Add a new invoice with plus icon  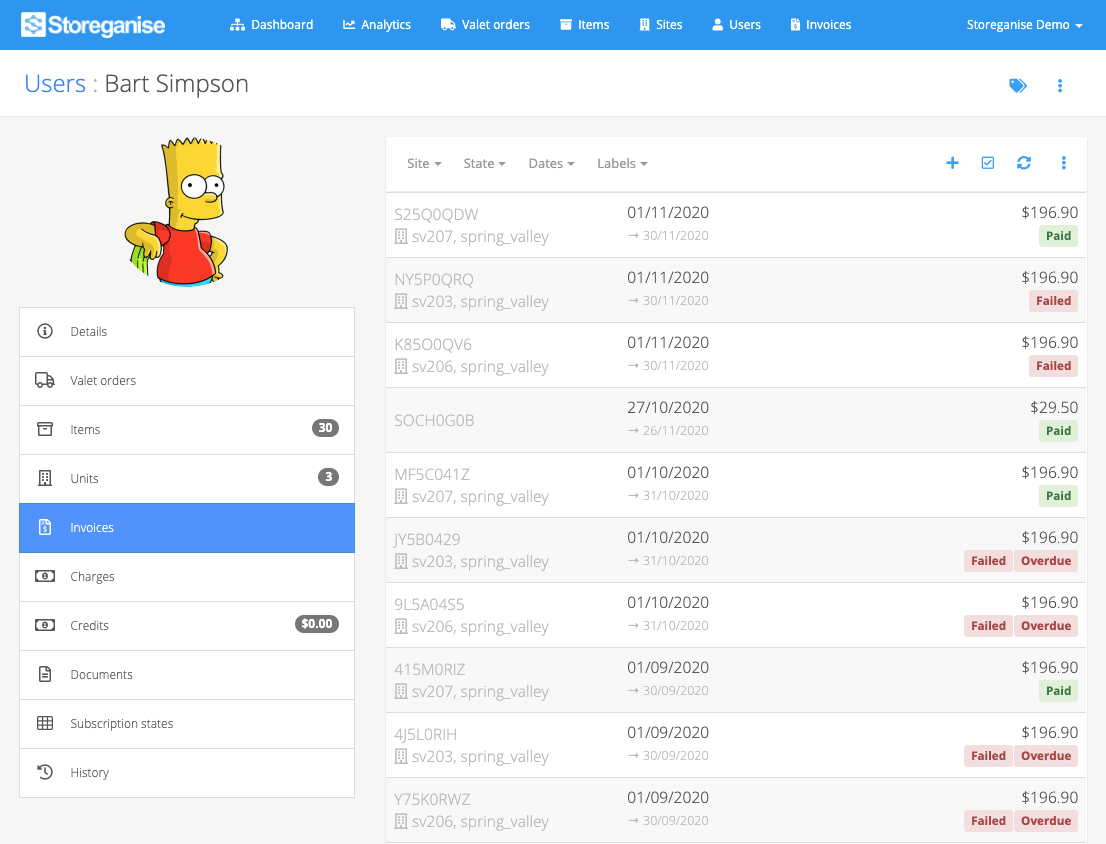(x=952, y=163)
